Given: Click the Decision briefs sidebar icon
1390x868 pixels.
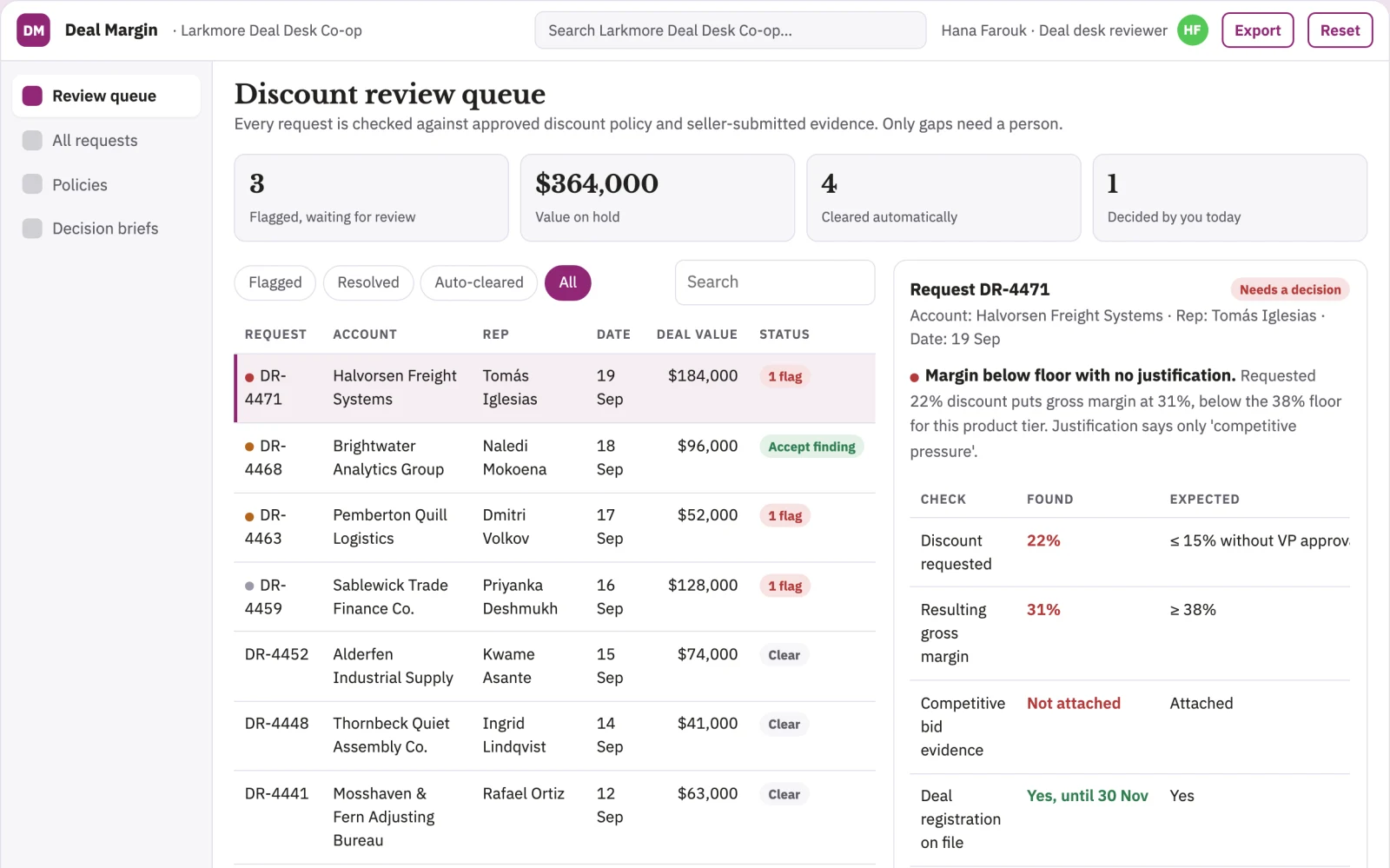Looking at the screenshot, I should [x=32, y=229].
